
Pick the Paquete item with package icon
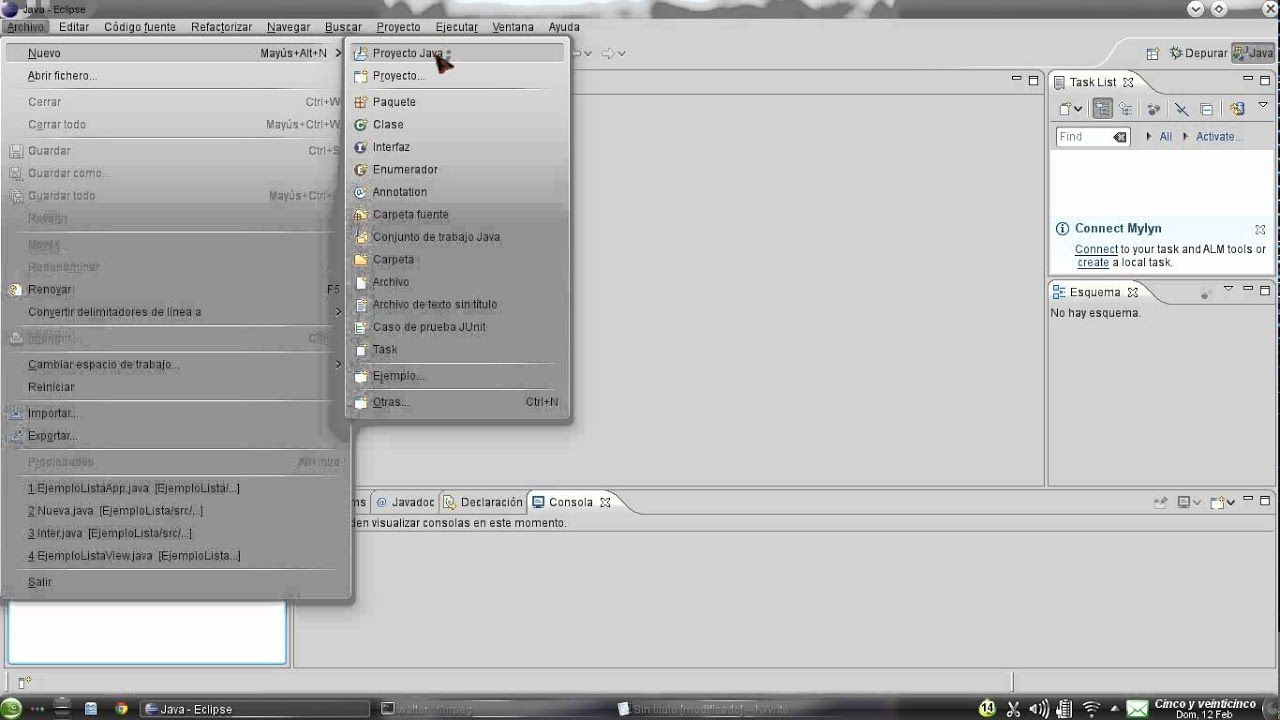tap(457, 102)
